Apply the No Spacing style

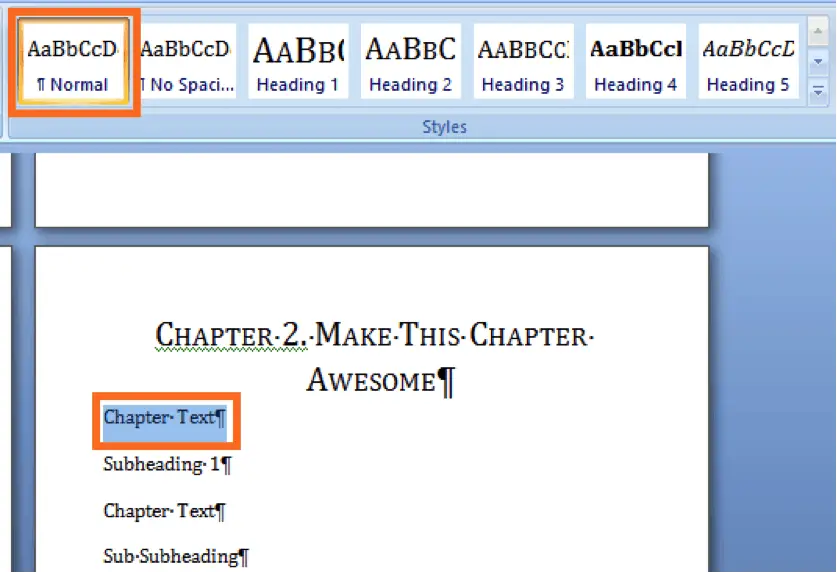tap(187, 62)
